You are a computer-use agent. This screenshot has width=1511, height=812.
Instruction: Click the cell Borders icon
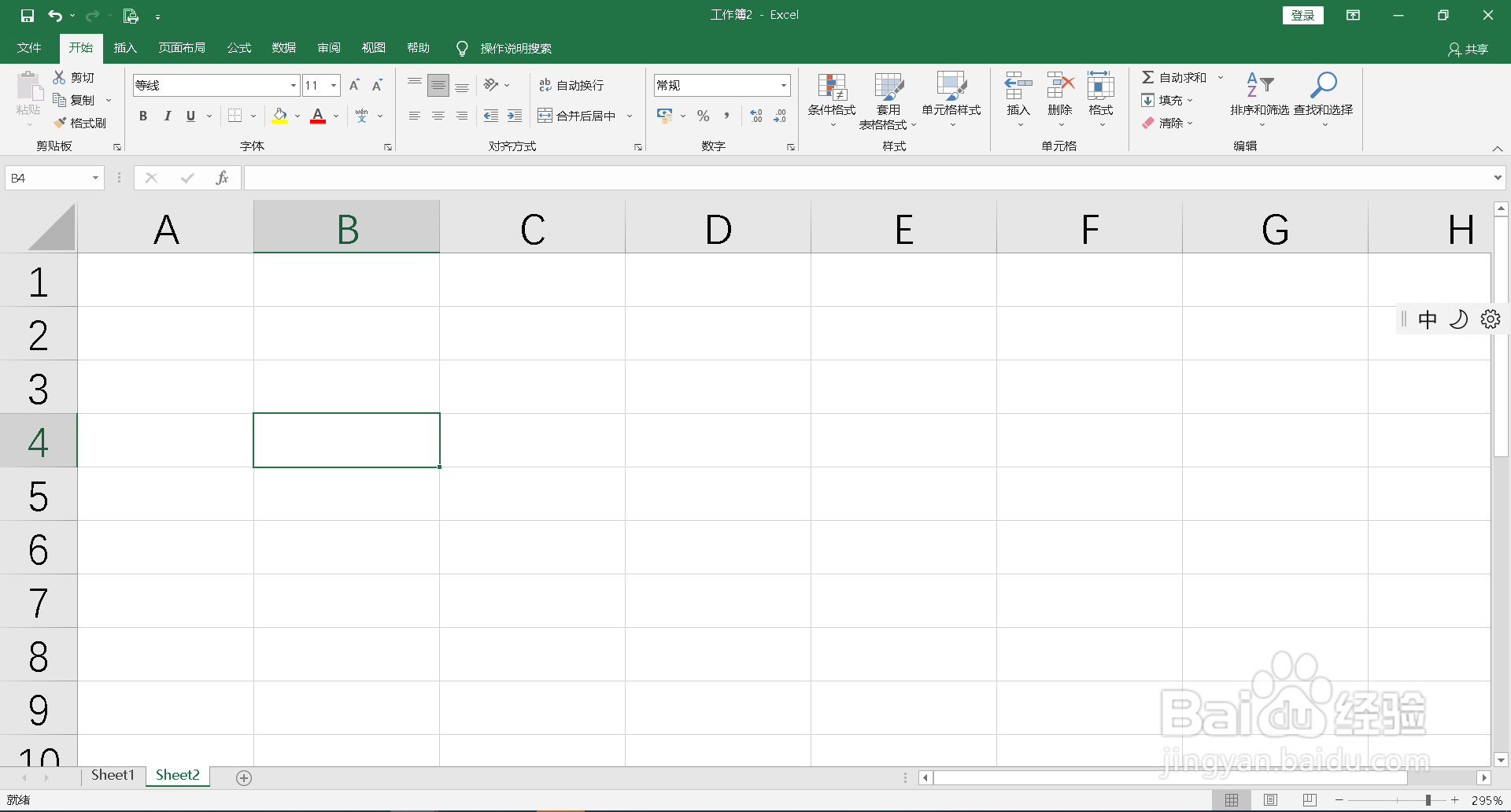235,116
